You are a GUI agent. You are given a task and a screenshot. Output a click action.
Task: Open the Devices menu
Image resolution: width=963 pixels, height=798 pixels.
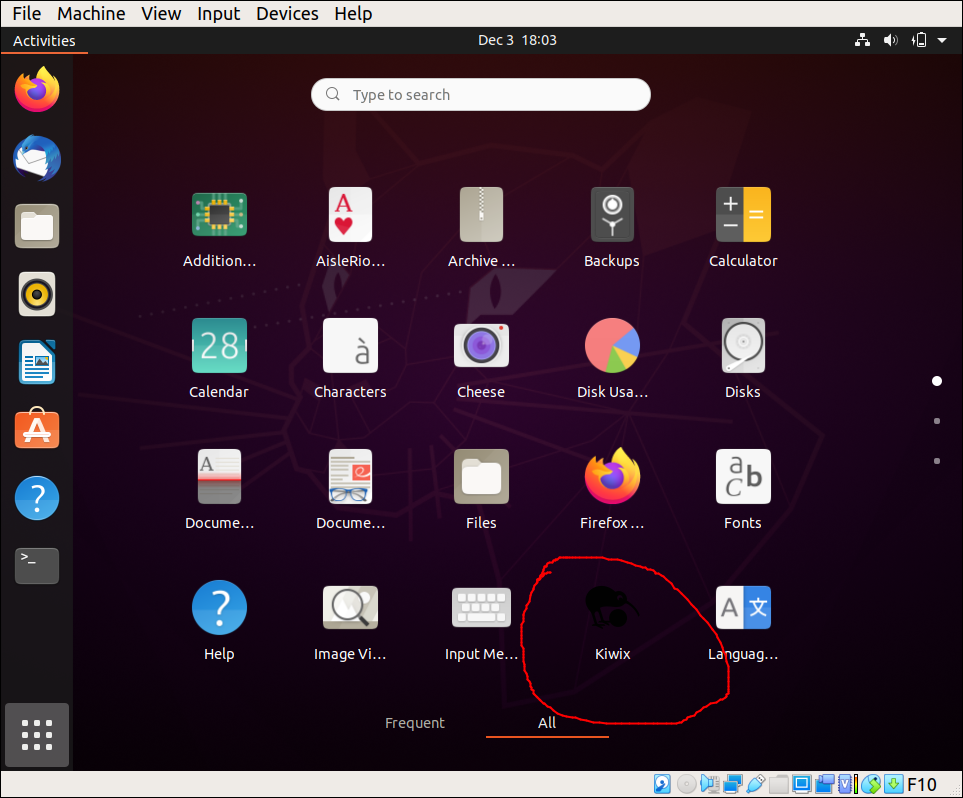pyautogui.click(x=287, y=13)
